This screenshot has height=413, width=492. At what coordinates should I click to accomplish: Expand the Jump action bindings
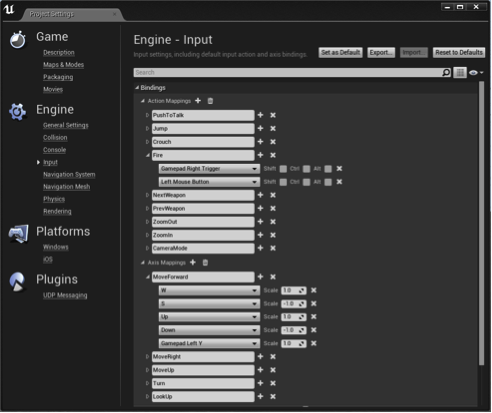(147, 128)
